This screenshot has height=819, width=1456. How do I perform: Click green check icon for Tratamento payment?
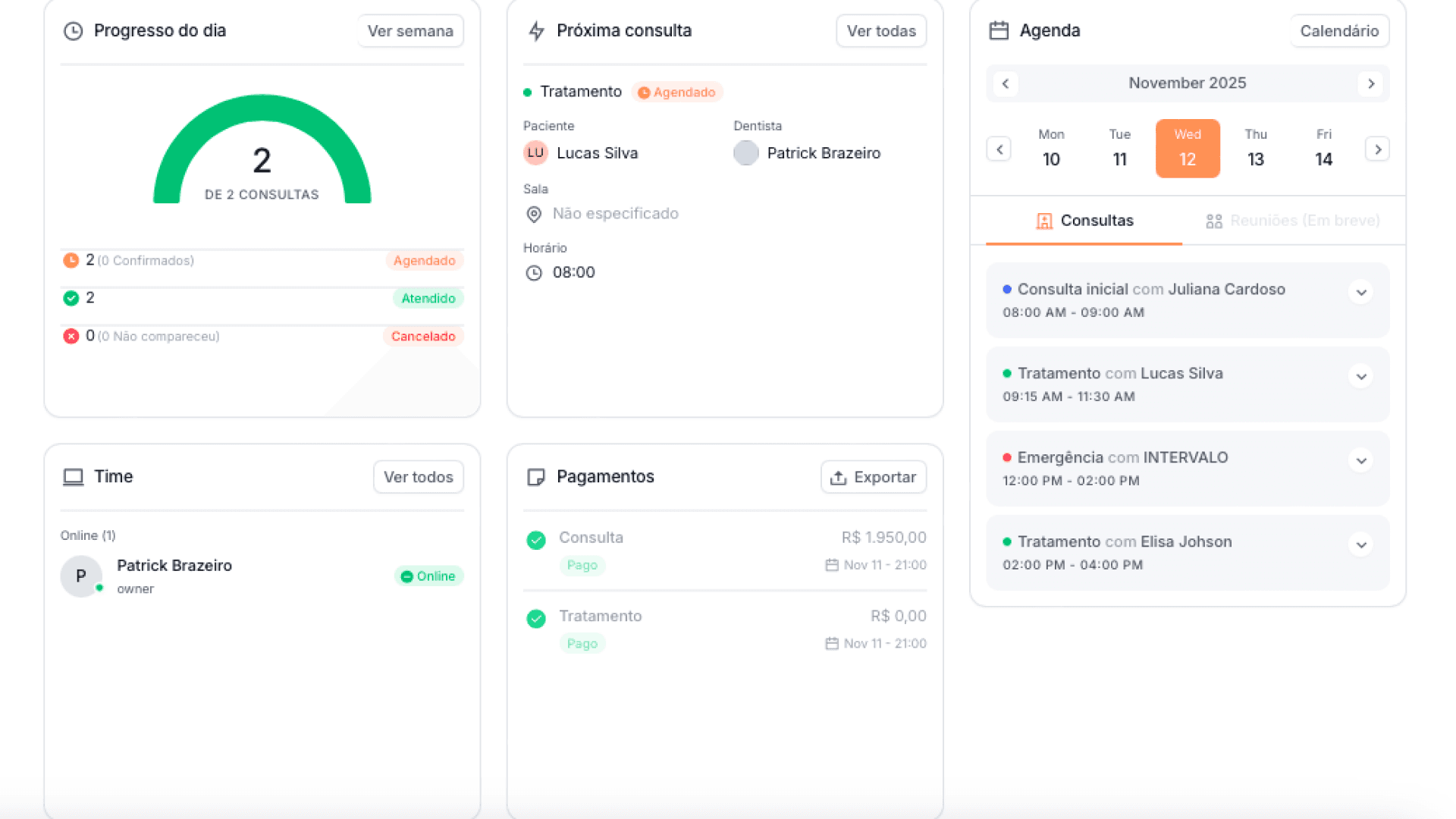pyautogui.click(x=536, y=620)
